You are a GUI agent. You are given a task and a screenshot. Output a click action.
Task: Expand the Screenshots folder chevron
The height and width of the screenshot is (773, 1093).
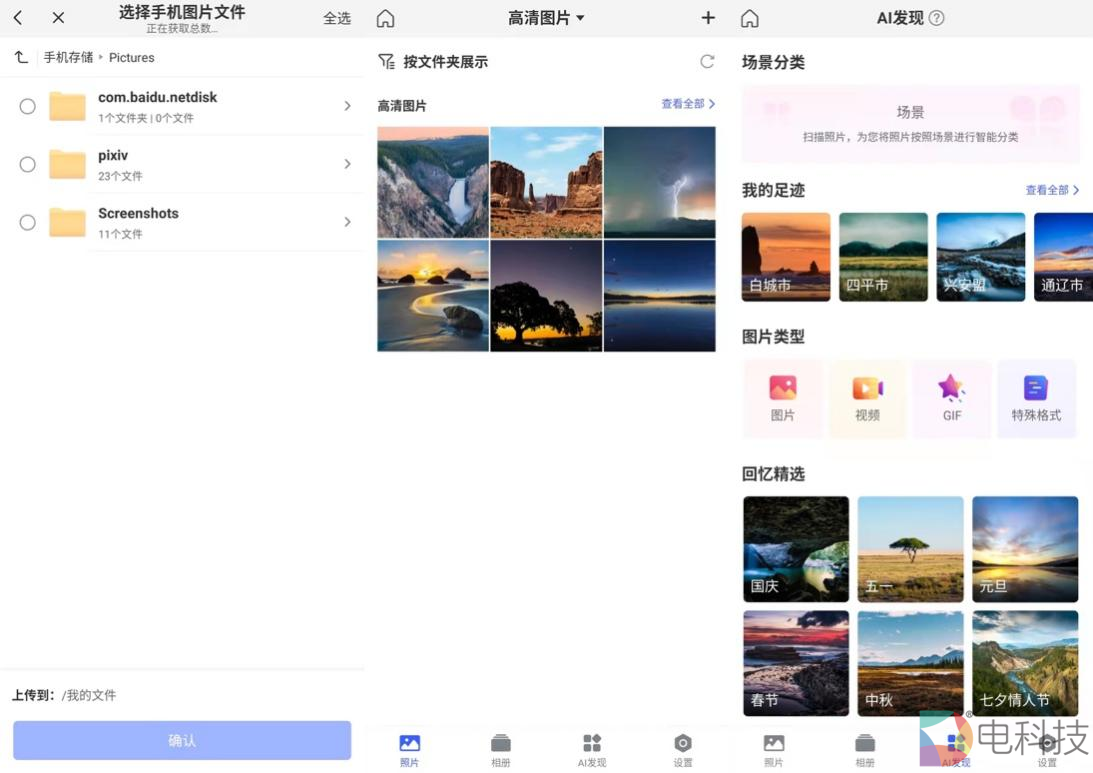click(x=347, y=222)
